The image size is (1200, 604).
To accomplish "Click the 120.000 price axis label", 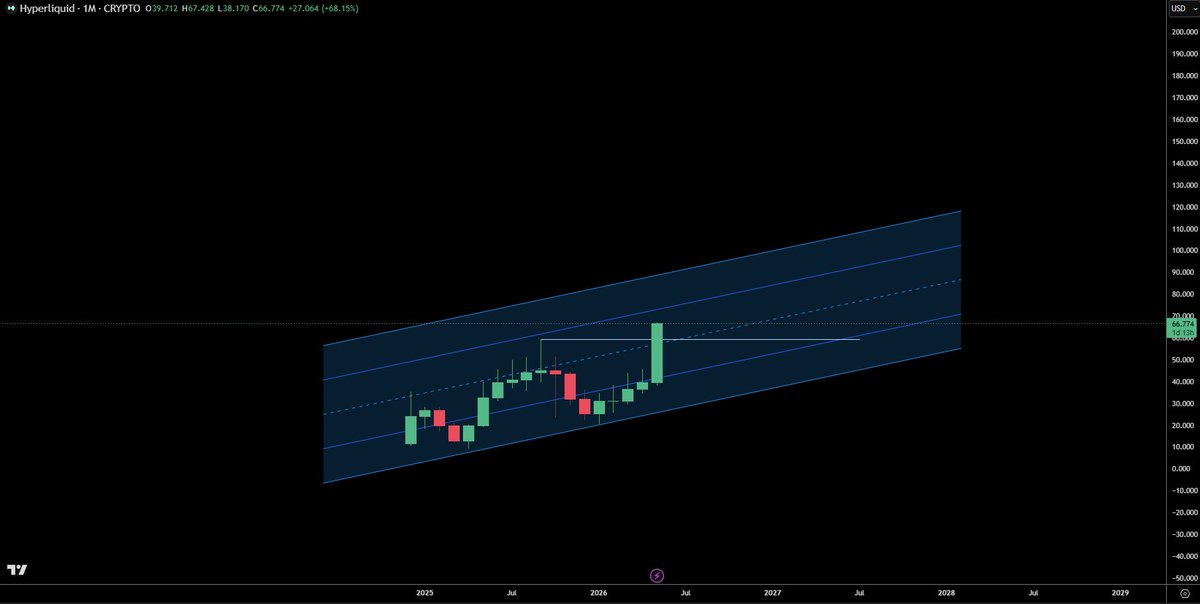I will point(1185,207).
